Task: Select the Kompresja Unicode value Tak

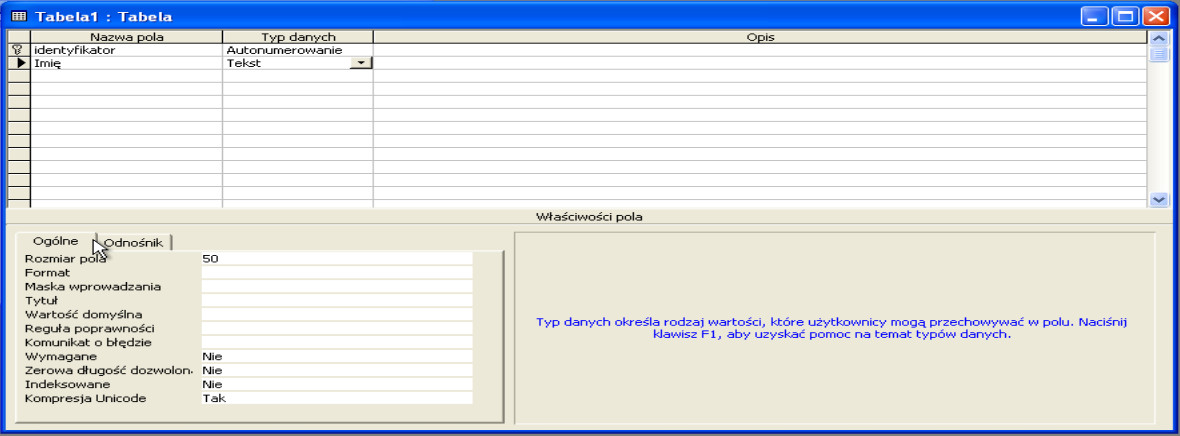Action: coord(335,398)
